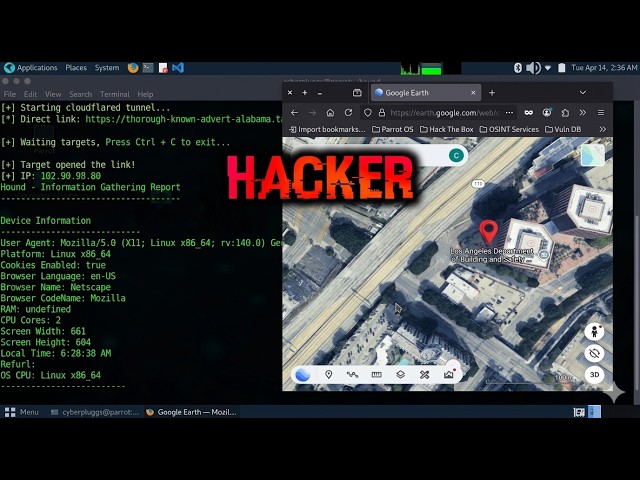The image size is (640, 480).
Task: Open Firefox home page button
Action: [x=330, y=113]
